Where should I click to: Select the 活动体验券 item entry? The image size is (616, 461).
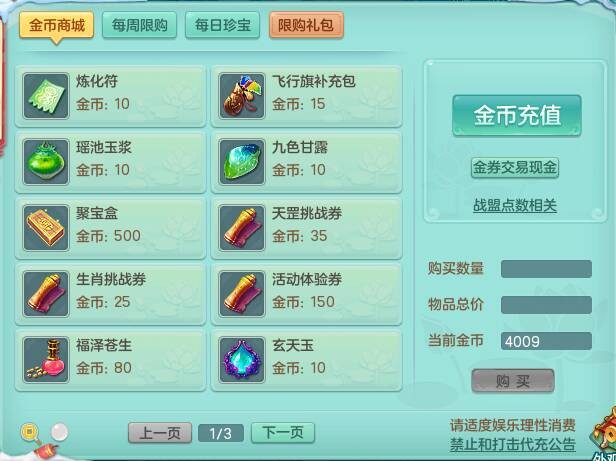[306, 294]
